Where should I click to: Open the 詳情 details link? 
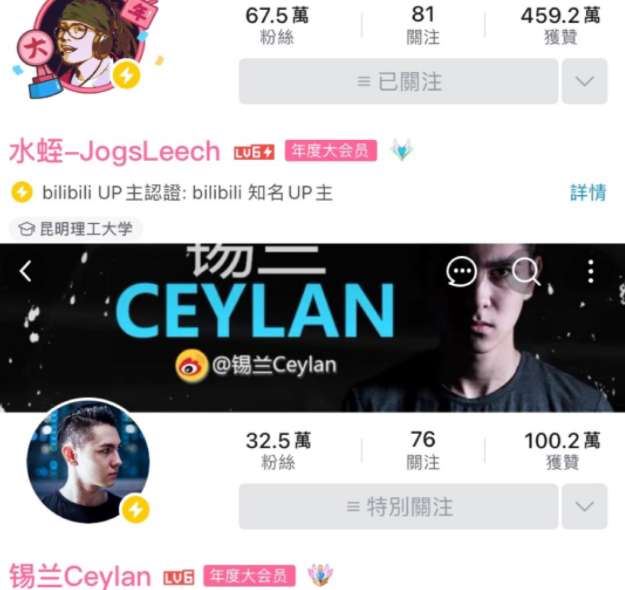click(588, 193)
